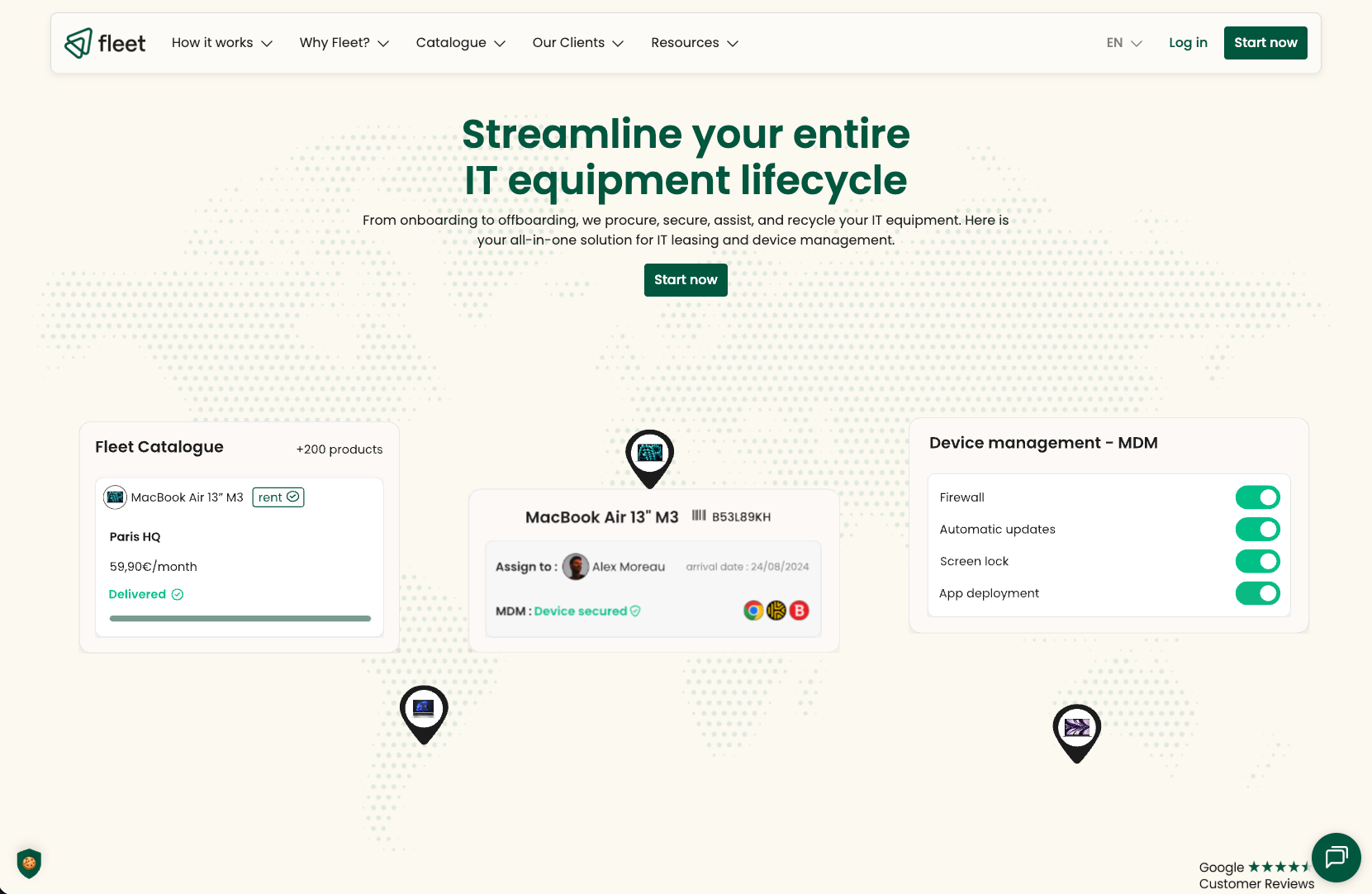This screenshot has height=894, width=1372.
Task: Click the bottom-left laptop map pin
Action: tap(424, 711)
